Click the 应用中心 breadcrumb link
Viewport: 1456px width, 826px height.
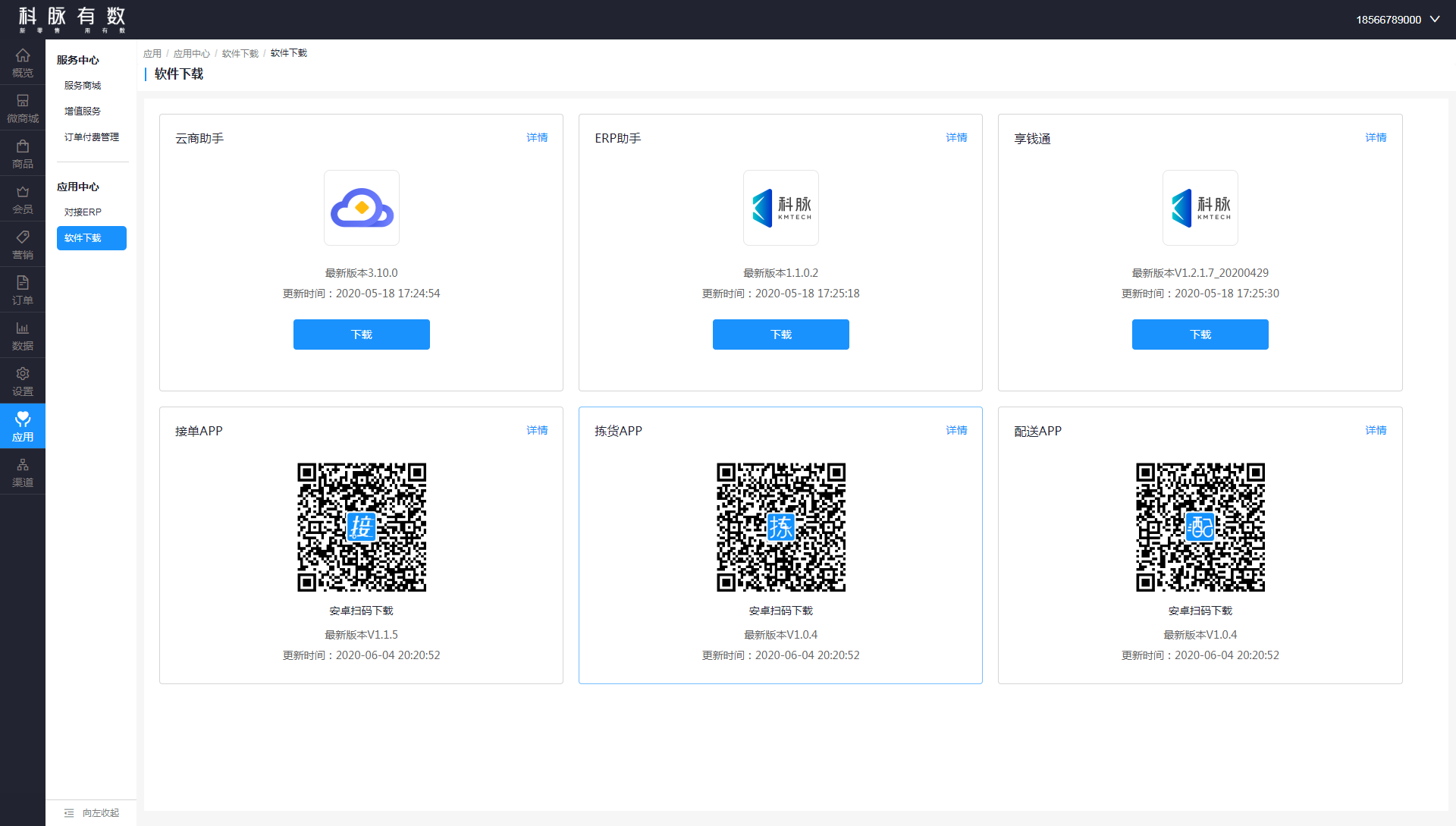click(x=192, y=54)
